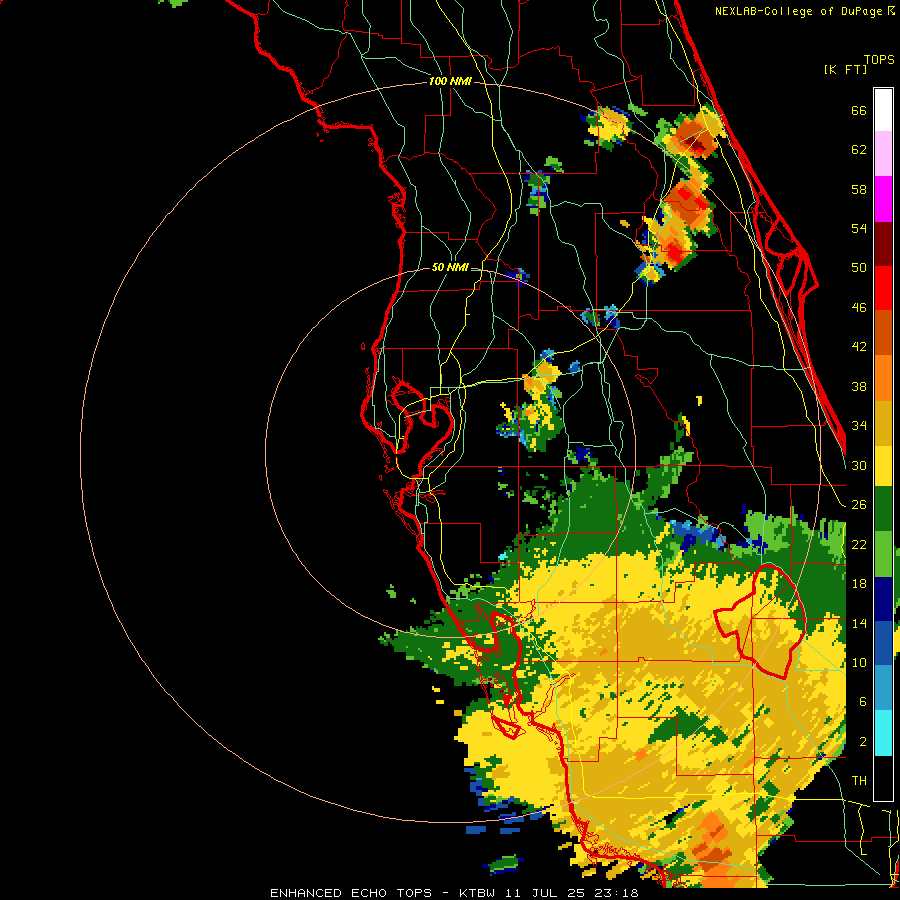The image size is (900, 900).
Task: Click the 26 legend value
Action: [859, 505]
